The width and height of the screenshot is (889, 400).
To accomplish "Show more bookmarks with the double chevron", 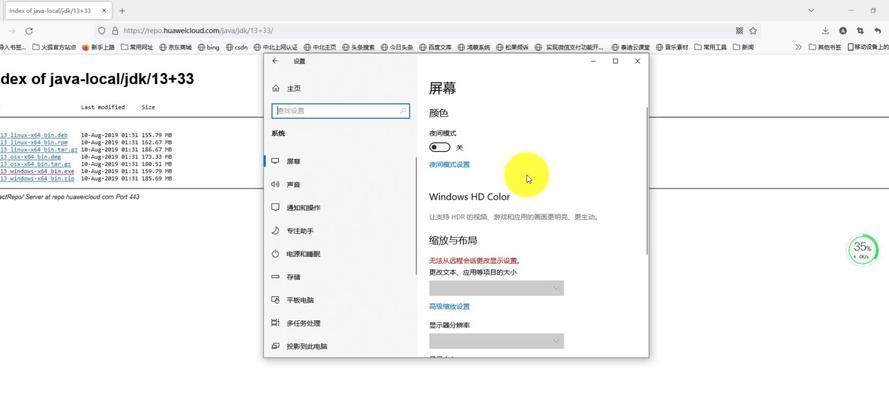I will click(798, 47).
